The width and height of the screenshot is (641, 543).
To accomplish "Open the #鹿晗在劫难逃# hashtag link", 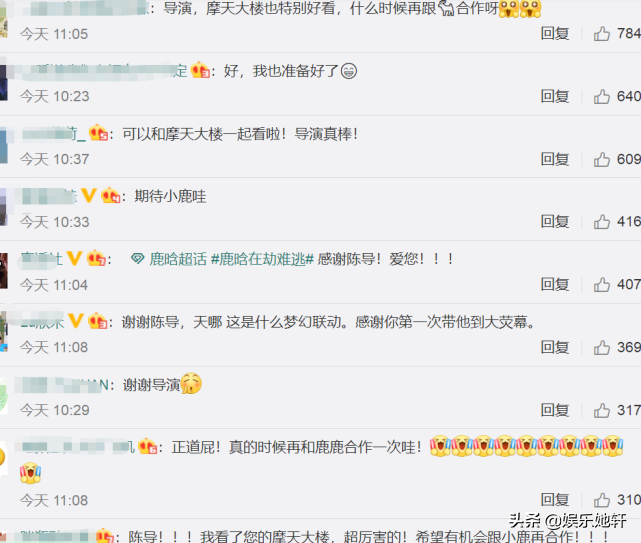I will (x=262, y=259).
